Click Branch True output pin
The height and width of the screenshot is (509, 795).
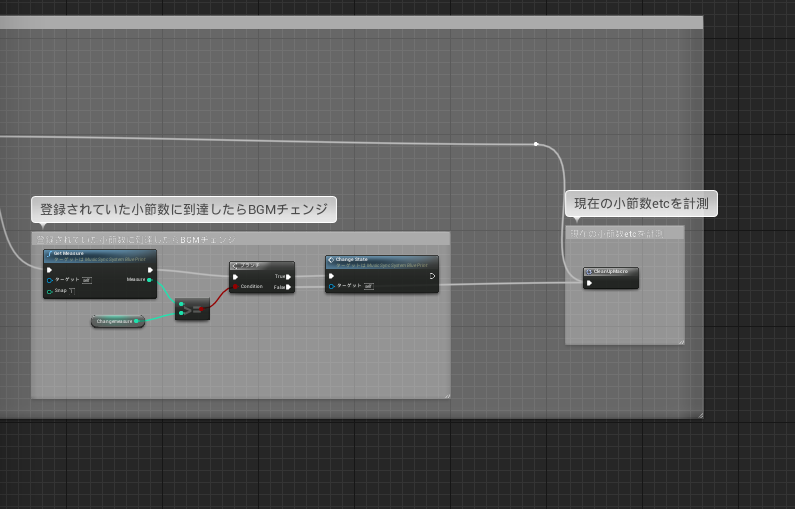tap(288, 277)
